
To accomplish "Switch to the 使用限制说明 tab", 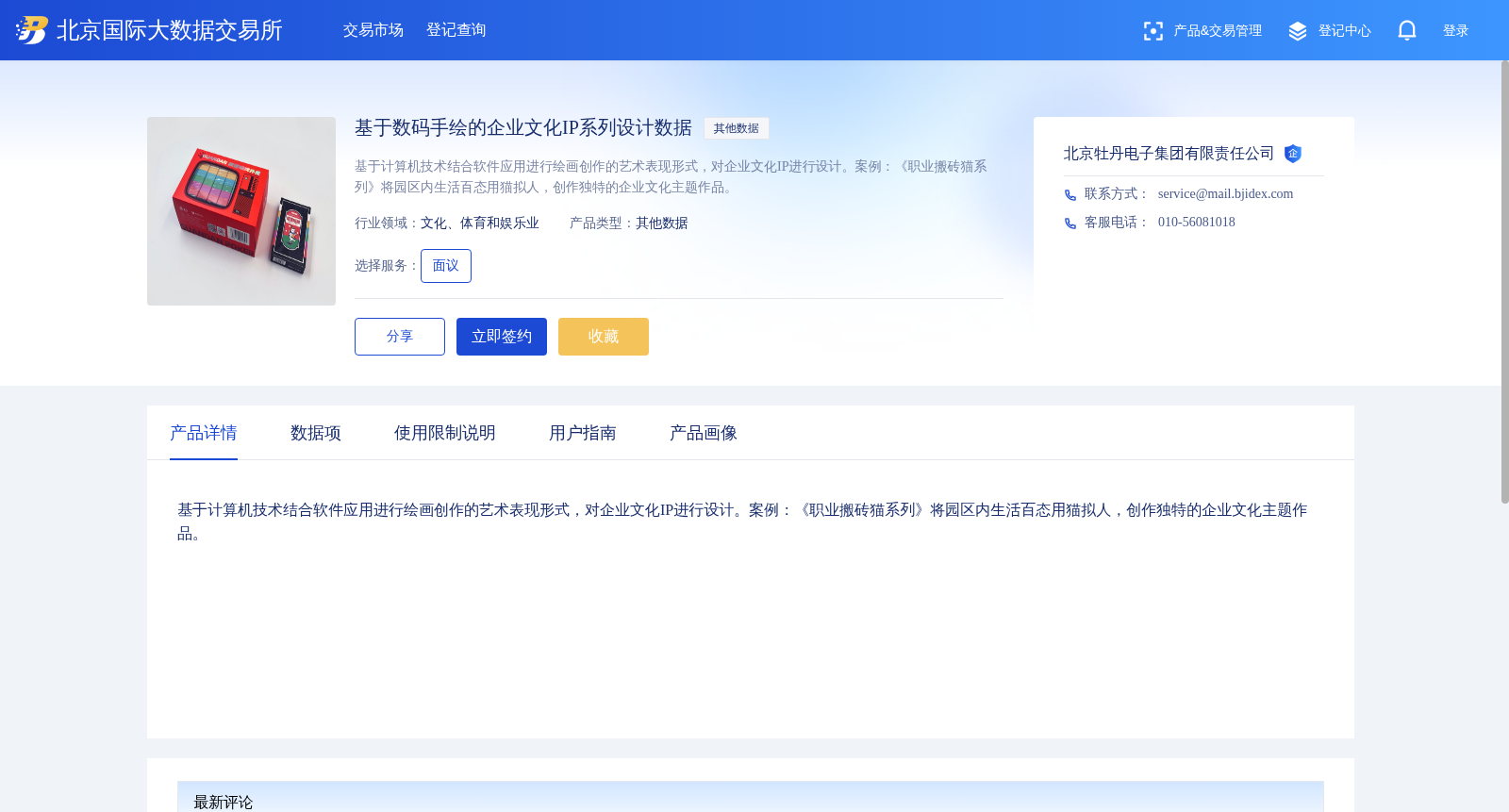I will 445,433.
